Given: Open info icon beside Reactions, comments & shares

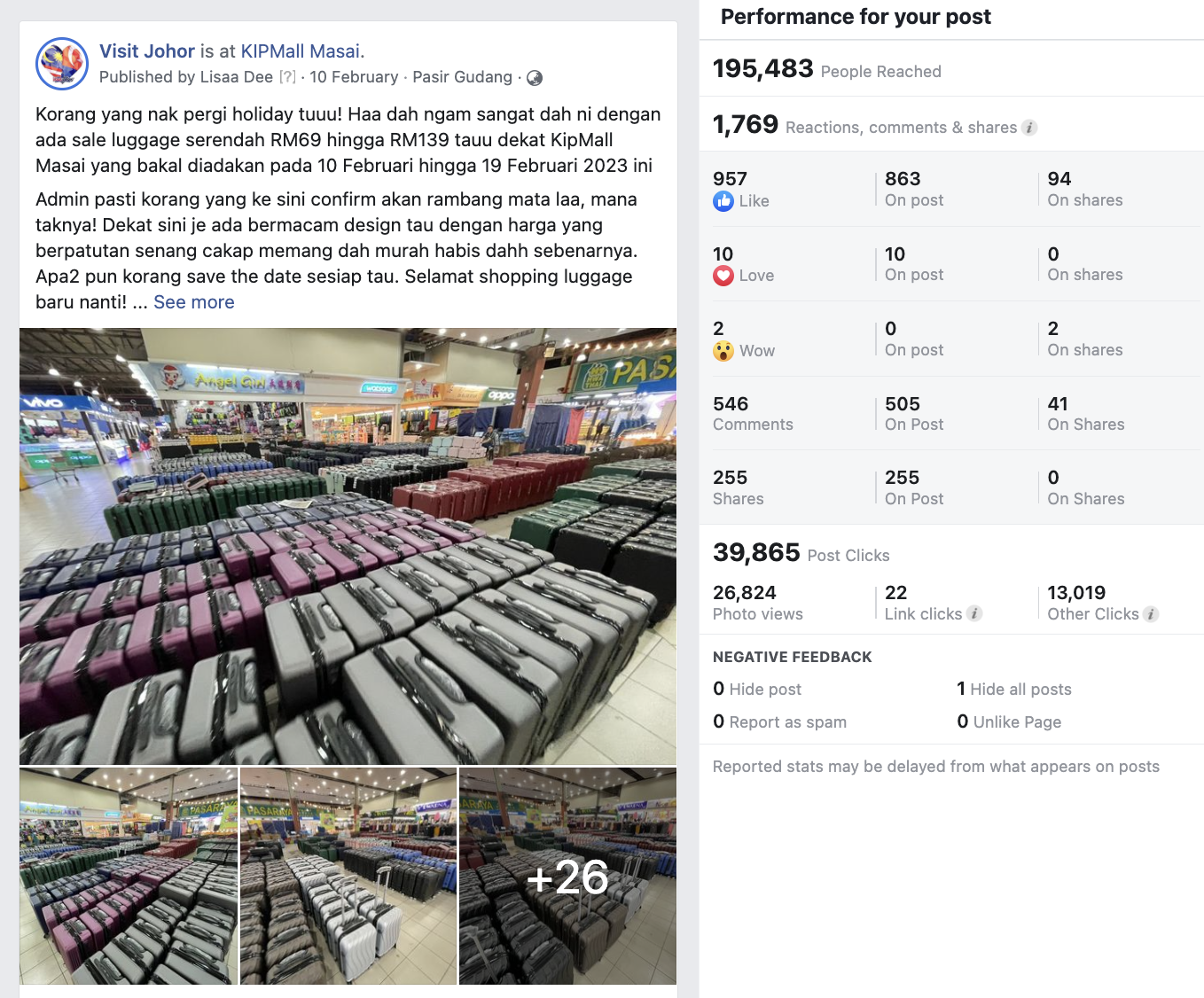Looking at the screenshot, I should tap(1029, 128).
